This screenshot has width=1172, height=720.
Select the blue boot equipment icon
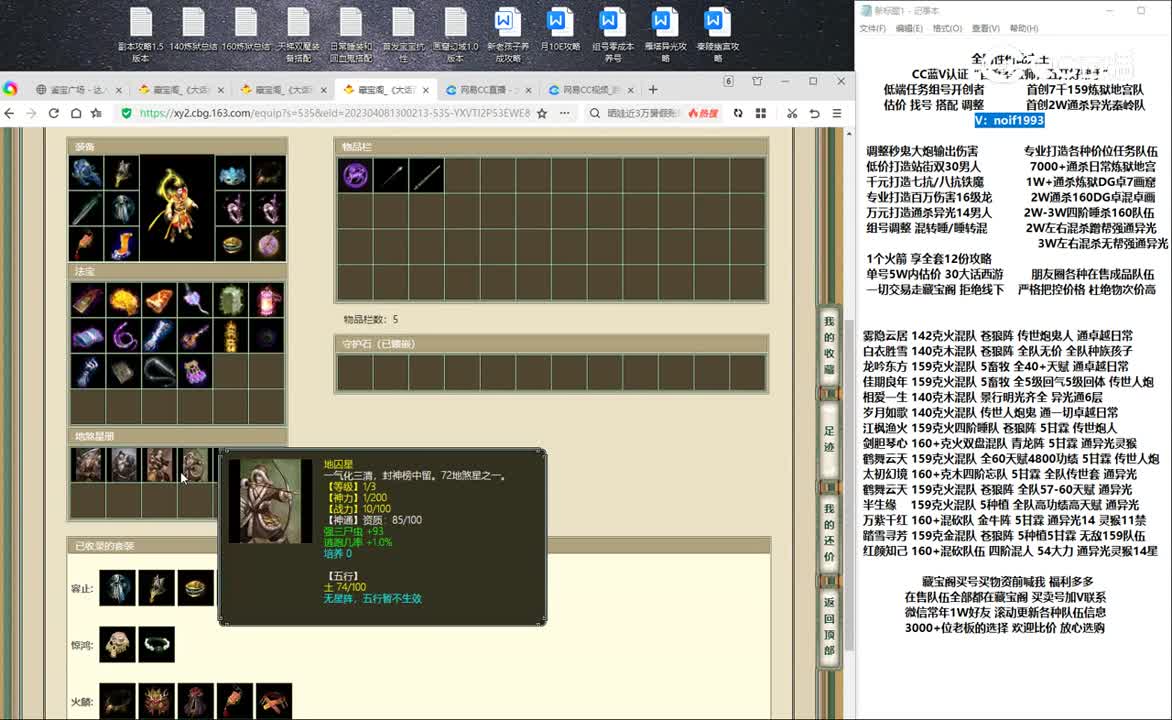tap(123, 244)
